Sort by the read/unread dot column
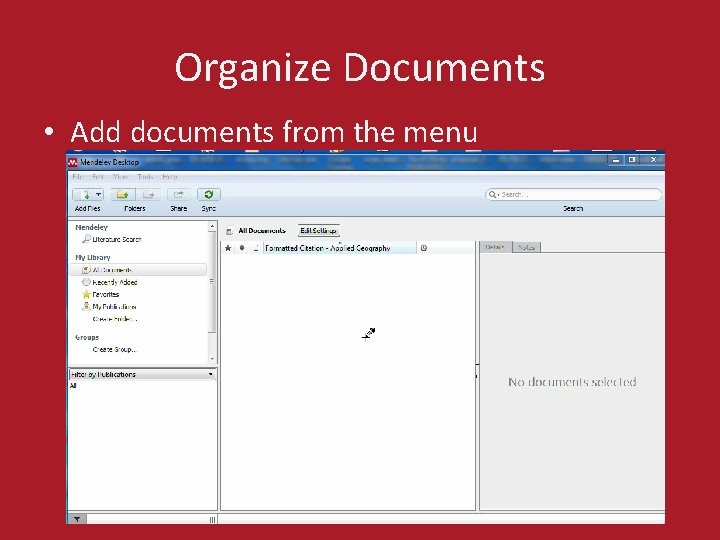This screenshot has width=720, height=540. click(242, 248)
